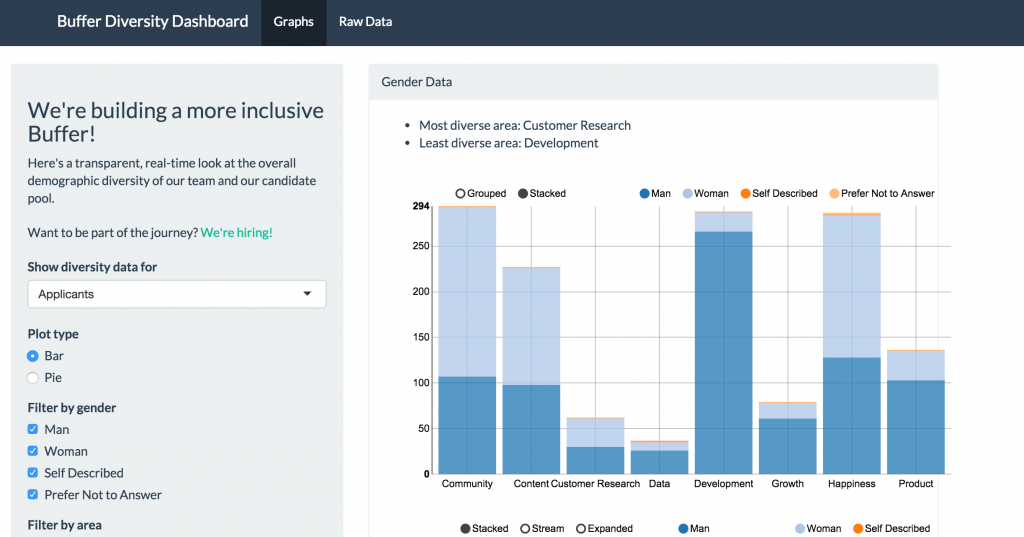Click the Filter by gender heading
Viewport: 1024px width, 537px height.
coord(72,408)
